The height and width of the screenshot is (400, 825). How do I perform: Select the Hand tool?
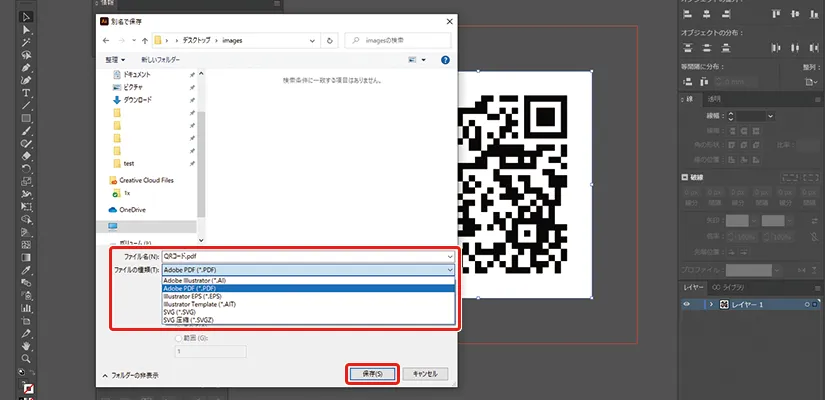click(x=26, y=346)
